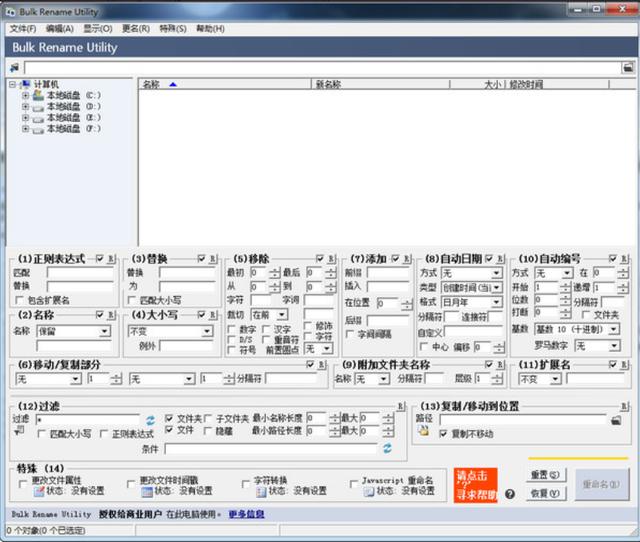Screen dimensions: 640x542
Task: Open the 罗马数字 dropdown
Action: (x=597, y=346)
